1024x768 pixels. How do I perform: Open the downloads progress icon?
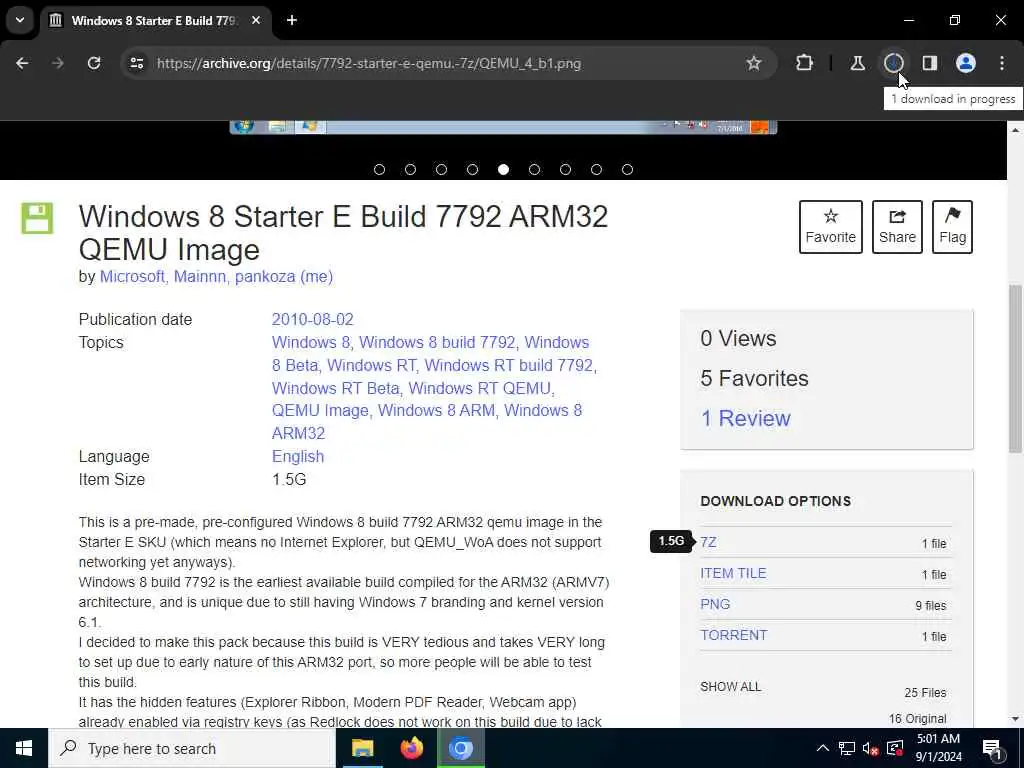[x=893, y=63]
